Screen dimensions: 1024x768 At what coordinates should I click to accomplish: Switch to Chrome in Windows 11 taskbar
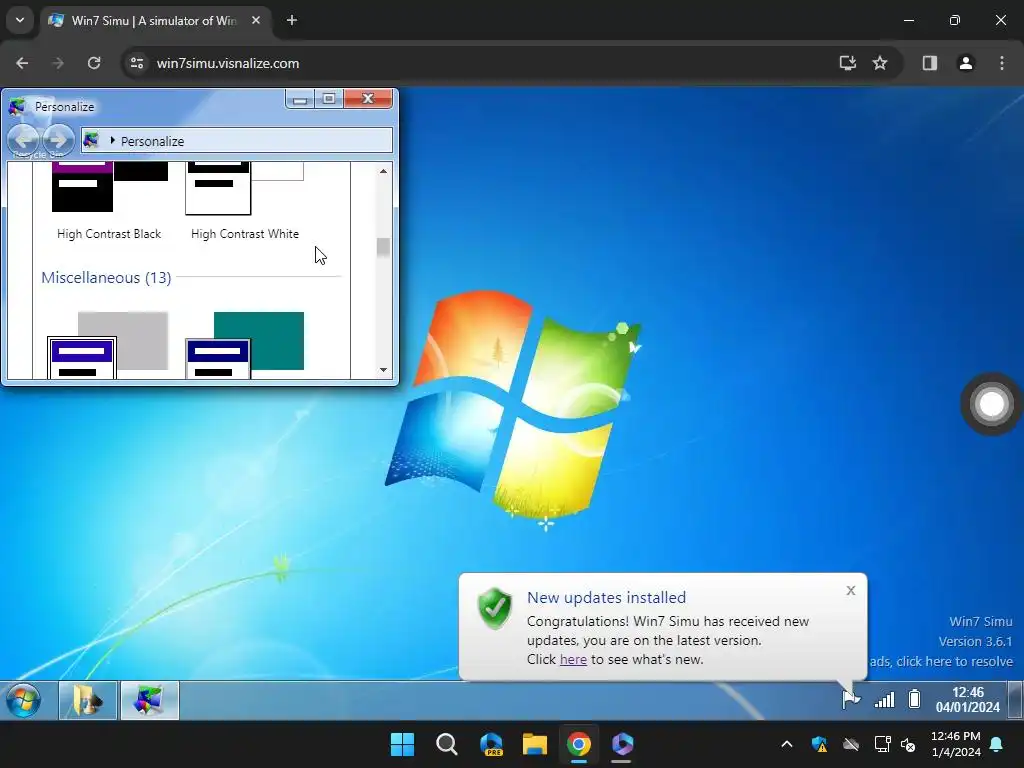tap(579, 744)
